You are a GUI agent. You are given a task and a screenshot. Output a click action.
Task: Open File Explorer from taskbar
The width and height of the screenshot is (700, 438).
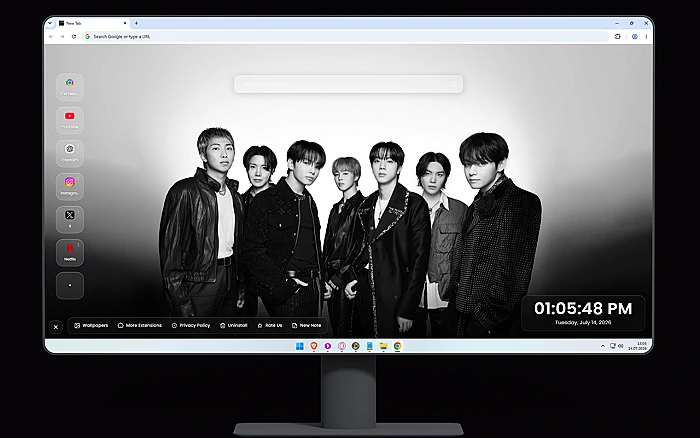click(383, 346)
